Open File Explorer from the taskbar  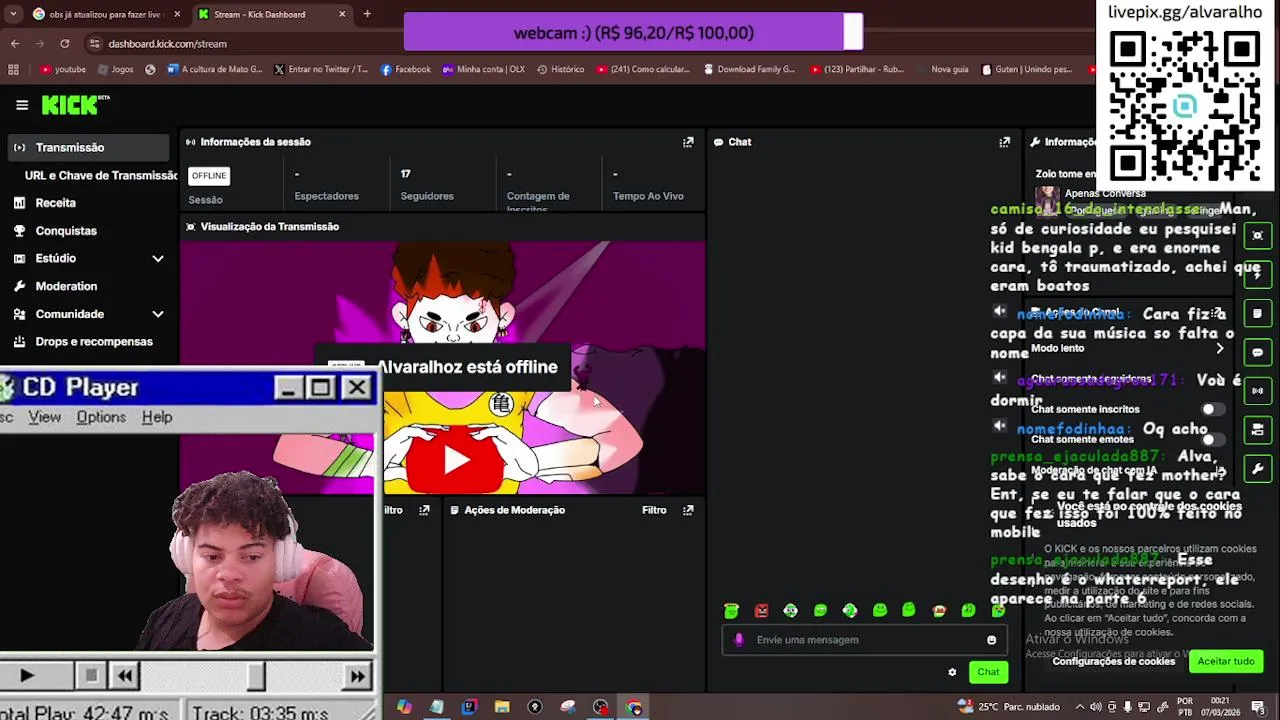click(502, 707)
